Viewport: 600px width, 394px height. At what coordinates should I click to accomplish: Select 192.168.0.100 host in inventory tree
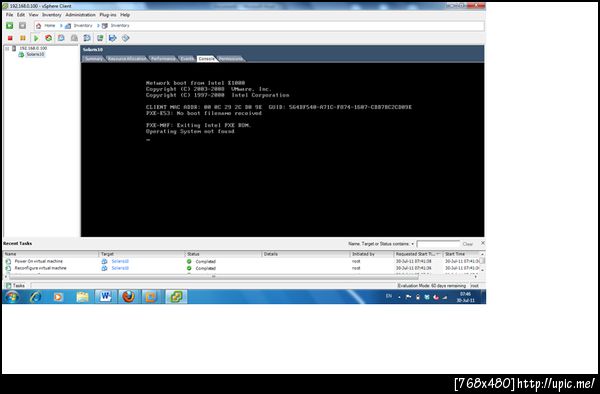33,48
